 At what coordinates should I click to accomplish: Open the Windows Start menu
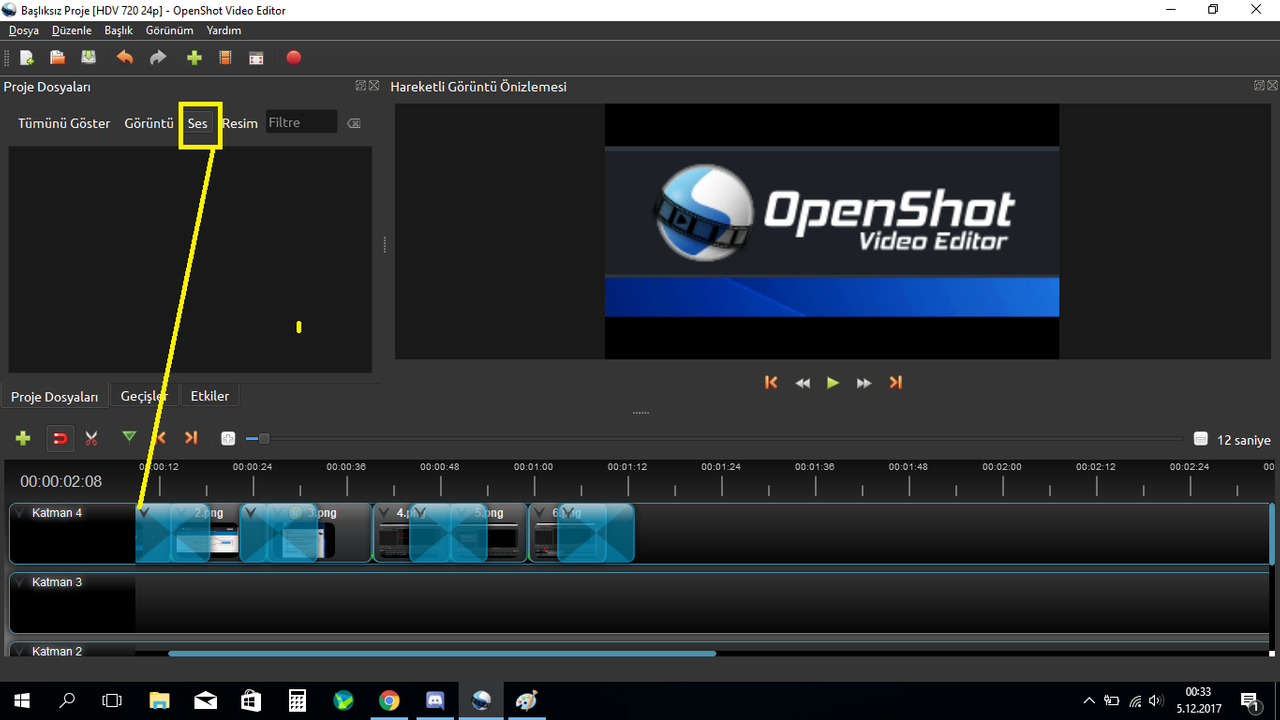point(23,700)
